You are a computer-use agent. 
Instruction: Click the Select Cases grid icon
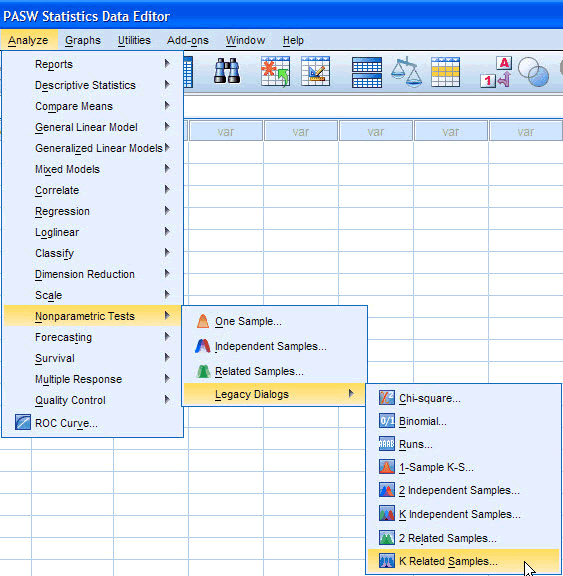(445, 72)
